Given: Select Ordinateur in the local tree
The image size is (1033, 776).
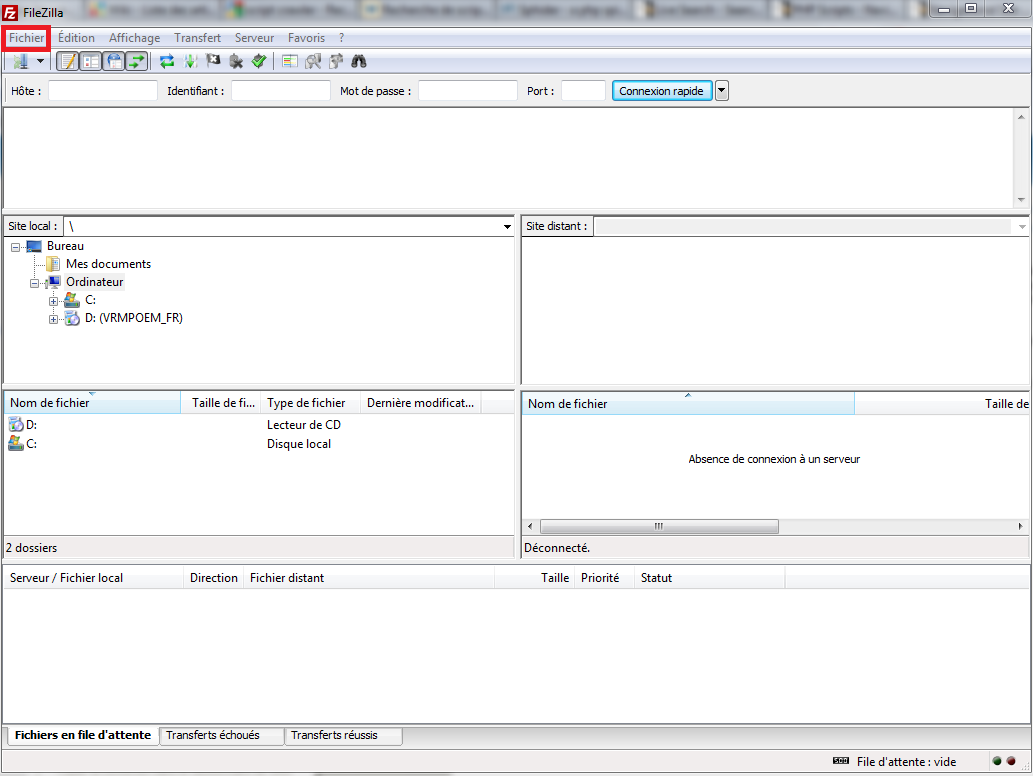Looking at the screenshot, I should 94,282.
